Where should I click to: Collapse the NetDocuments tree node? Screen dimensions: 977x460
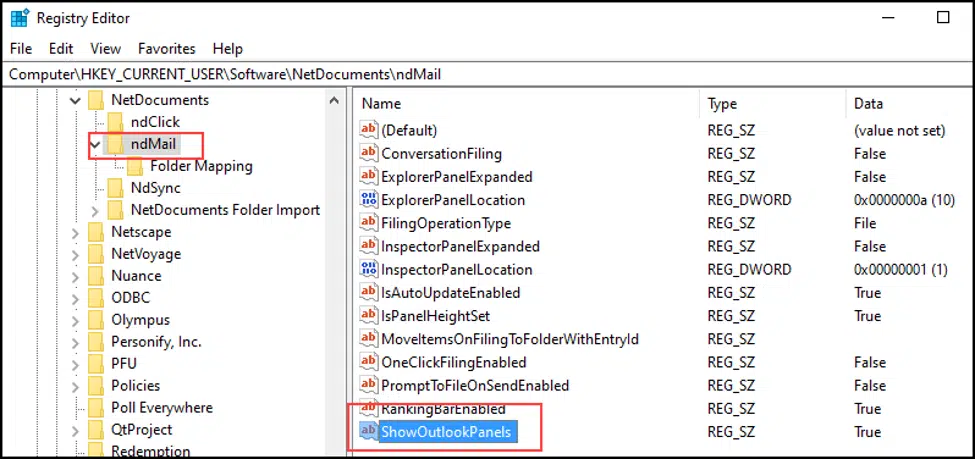pyautogui.click(x=75, y=100)
